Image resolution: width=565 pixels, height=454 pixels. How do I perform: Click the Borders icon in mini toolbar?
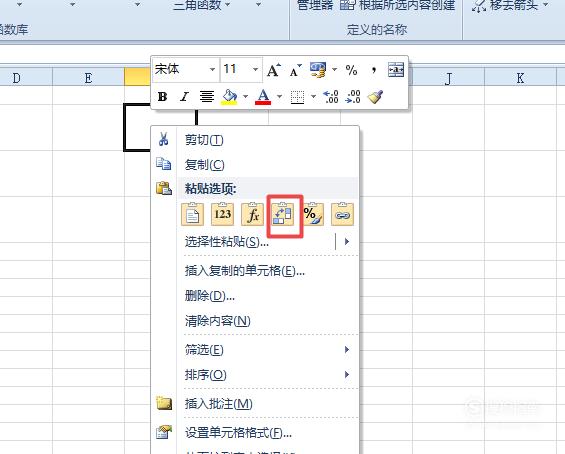tap(297, 97)
